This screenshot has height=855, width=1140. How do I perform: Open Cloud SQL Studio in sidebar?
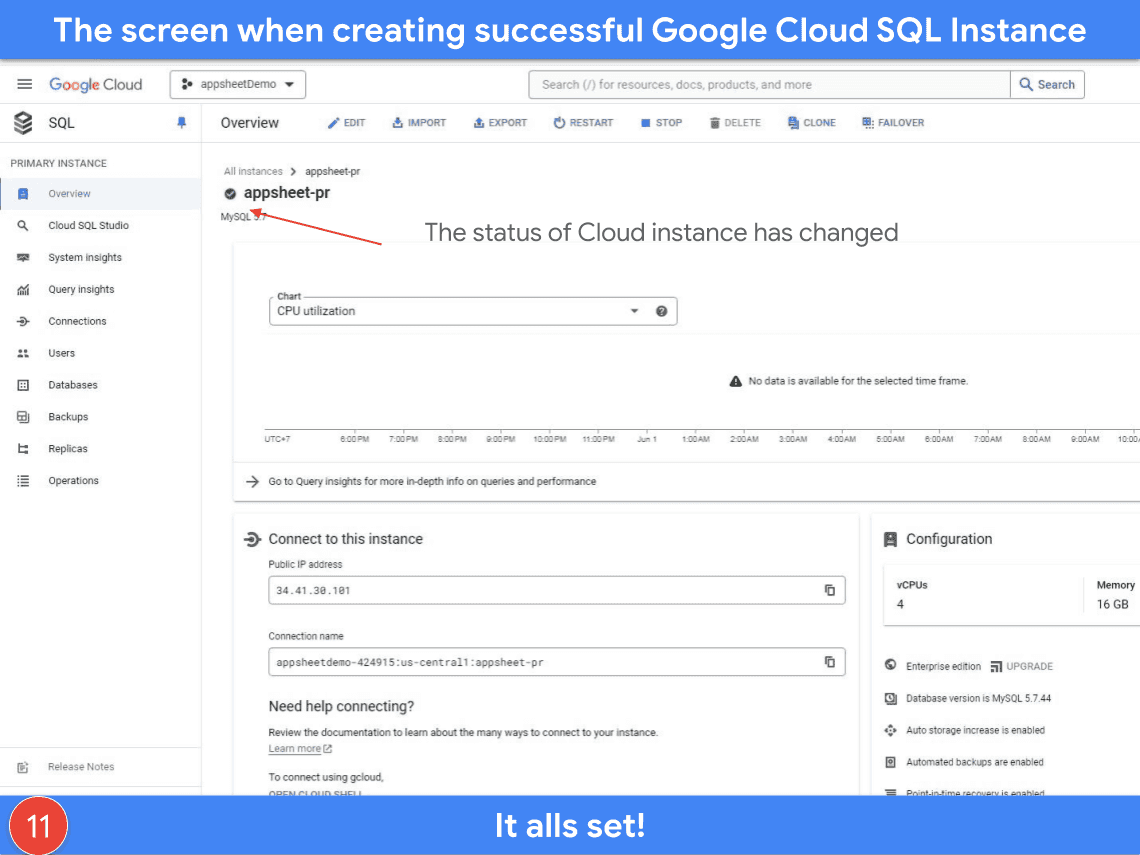[x=88, y=226]
